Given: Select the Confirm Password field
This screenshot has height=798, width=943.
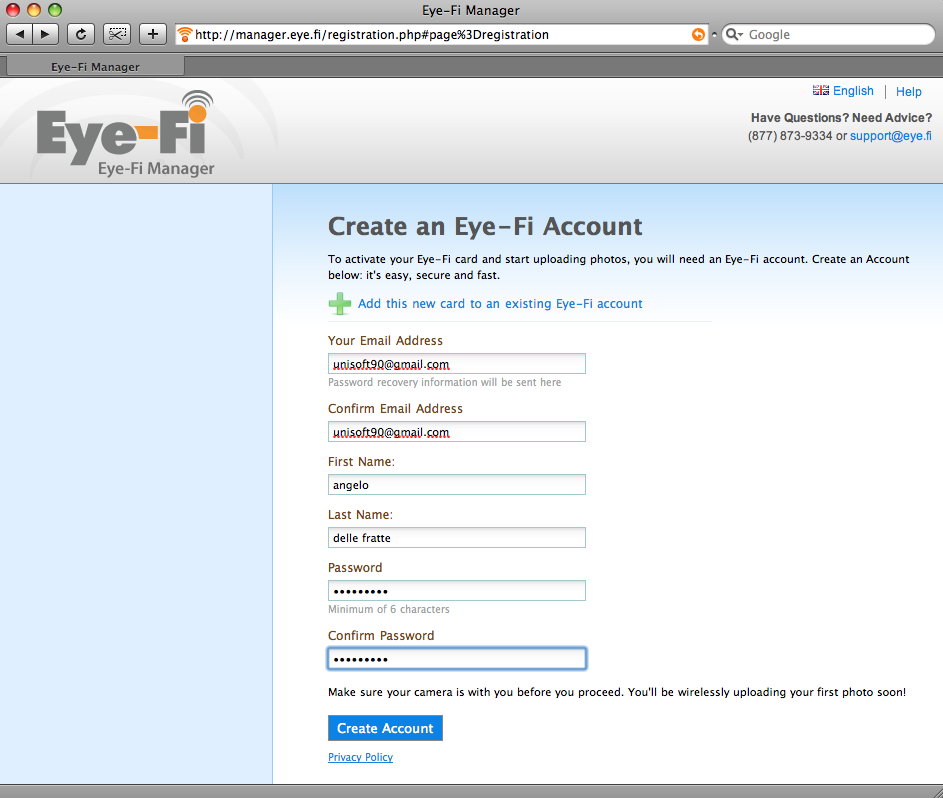Looking at the screenshot, I should pyautogui.click(x=456, y=659).
